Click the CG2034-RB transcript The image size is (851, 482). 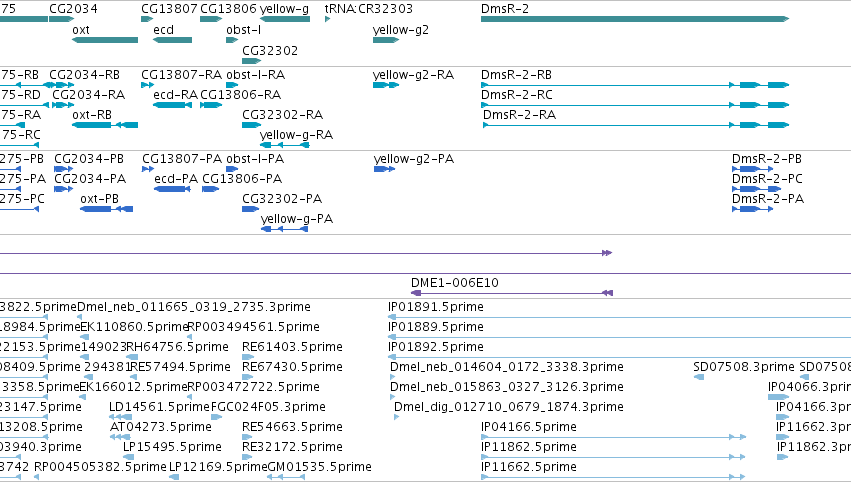pyautogui.click(x=59, y=85)
